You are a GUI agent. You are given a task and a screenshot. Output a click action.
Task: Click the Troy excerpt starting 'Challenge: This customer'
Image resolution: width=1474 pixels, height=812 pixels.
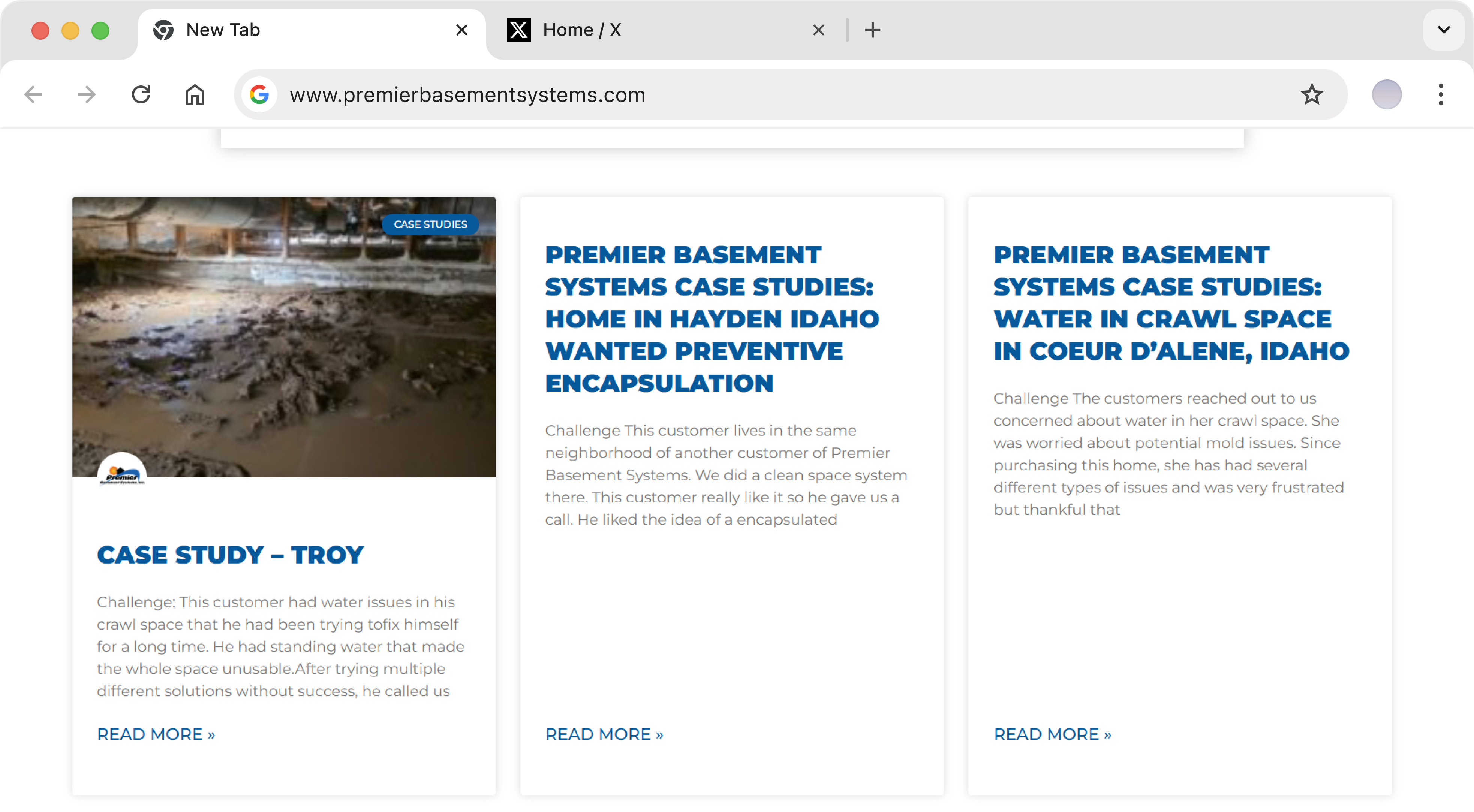point(280,646)
